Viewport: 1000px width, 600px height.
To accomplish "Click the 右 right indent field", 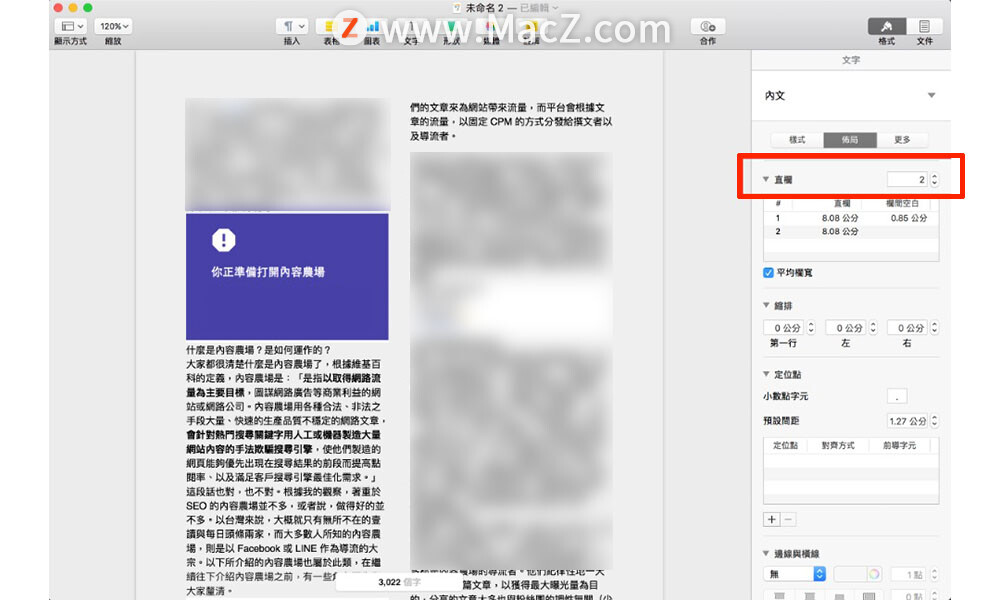I will [908, 328].
